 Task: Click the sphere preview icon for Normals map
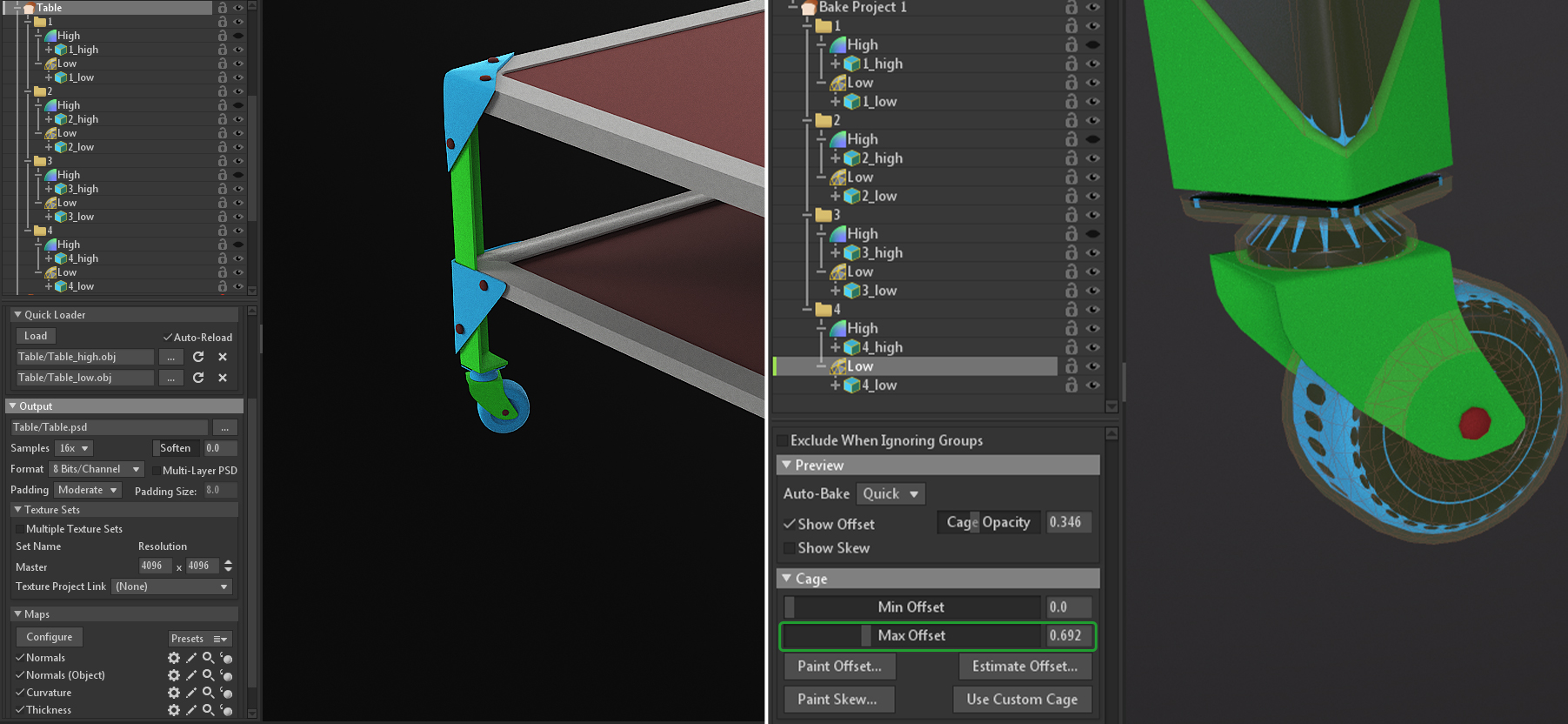226,658
